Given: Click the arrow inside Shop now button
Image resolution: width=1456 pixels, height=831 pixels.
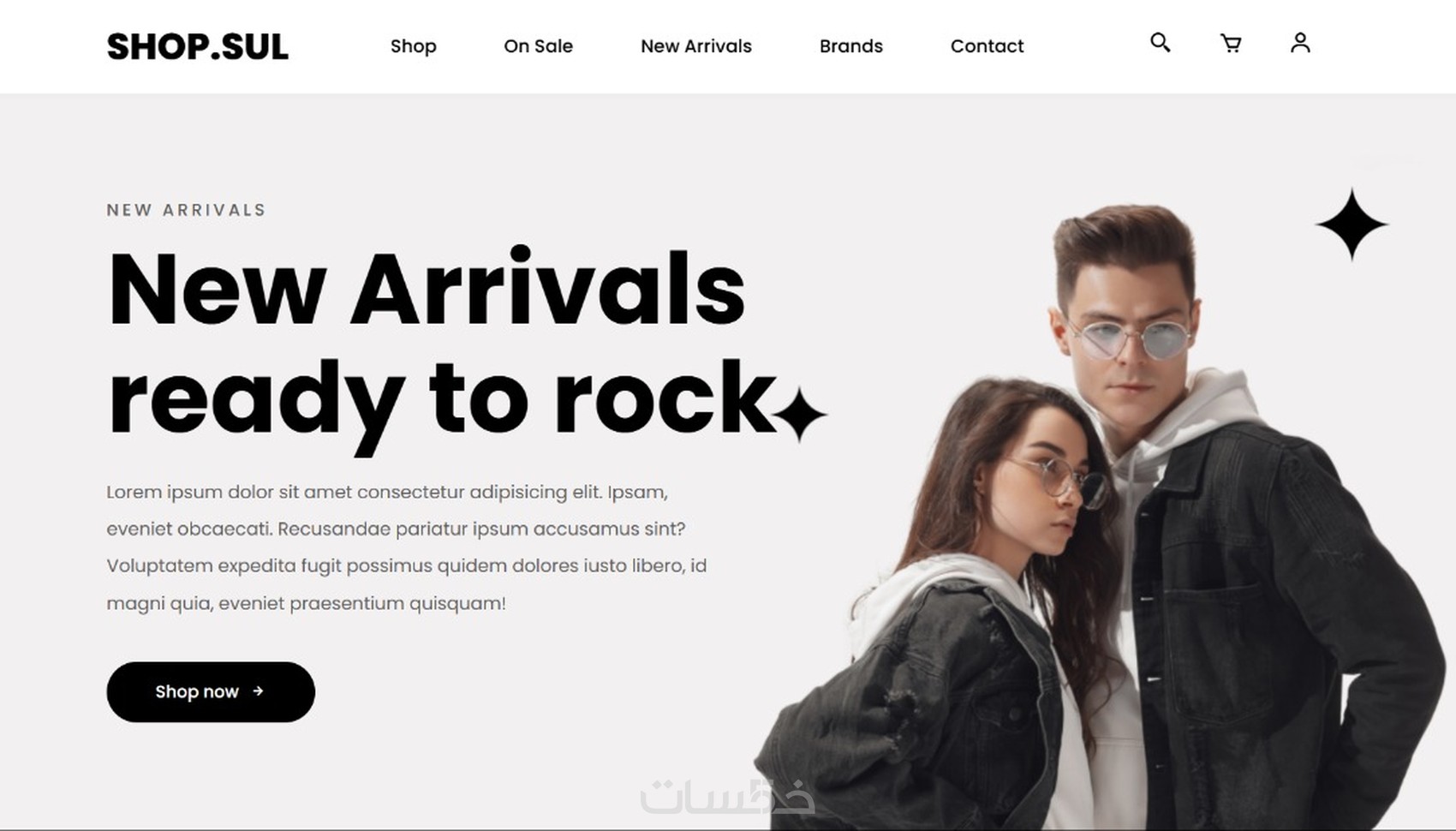Looking at the screenshot, I should click(258, 691).
